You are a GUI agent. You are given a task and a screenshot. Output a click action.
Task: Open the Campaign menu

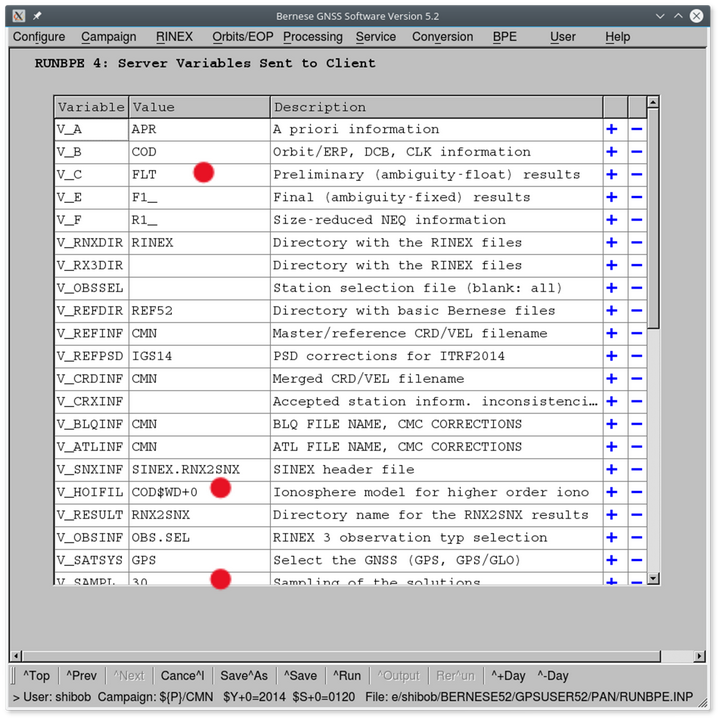click(109, 37)
